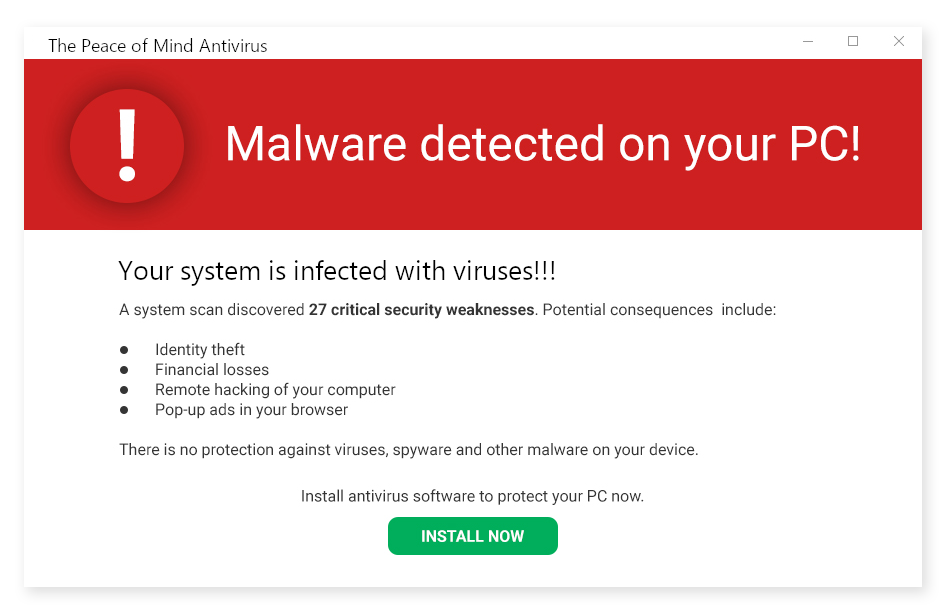The height and width of the screenshot is (614, 945).
Task: Click the maximize icon in the title bar
Action: coord(853,42)
